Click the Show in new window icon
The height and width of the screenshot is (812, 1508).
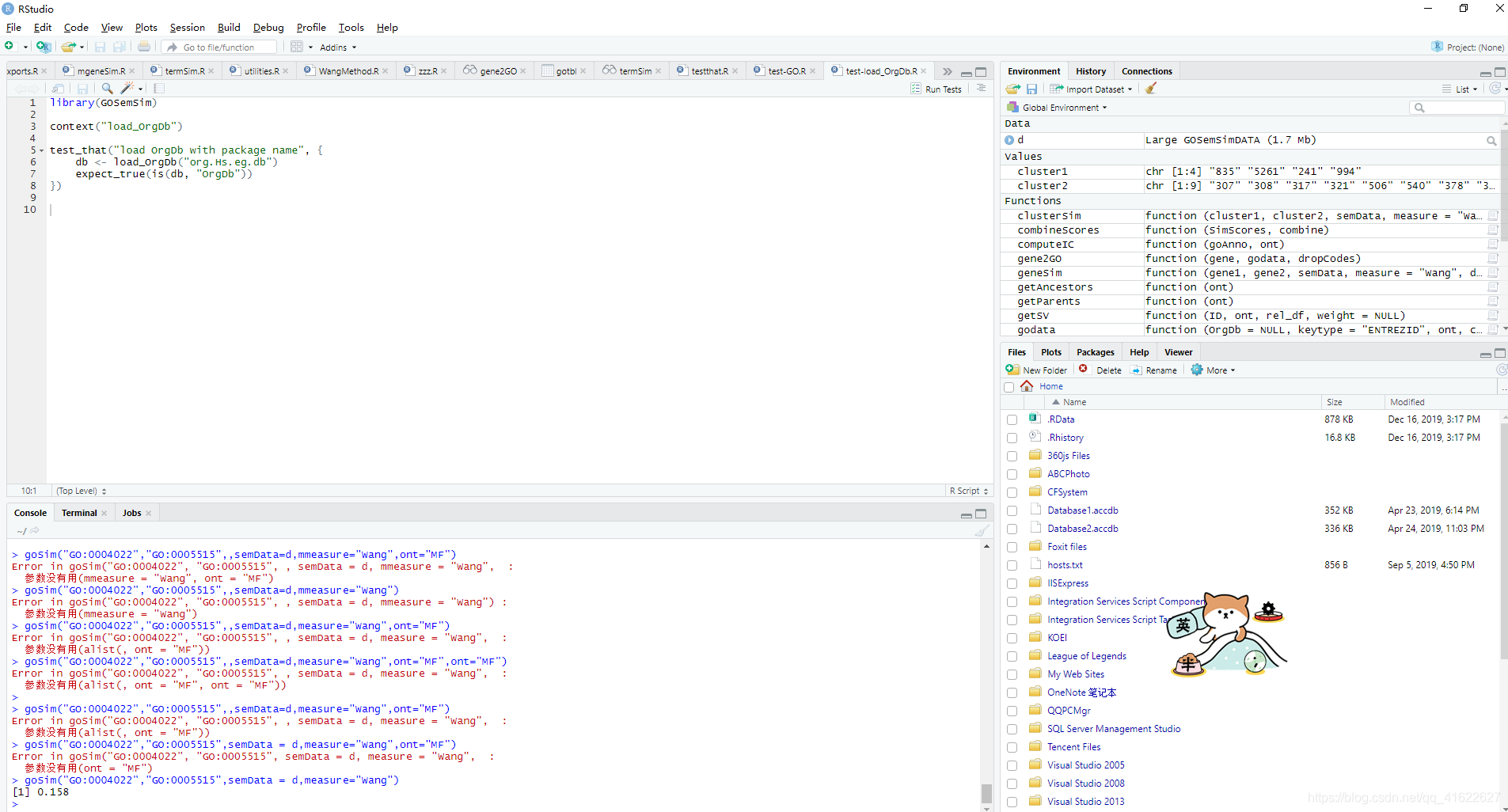58,89
